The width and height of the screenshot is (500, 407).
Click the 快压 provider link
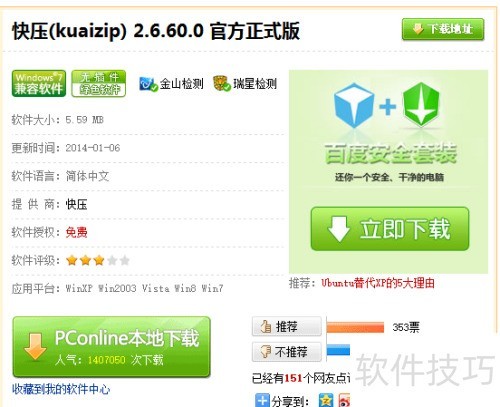point(76,204)
